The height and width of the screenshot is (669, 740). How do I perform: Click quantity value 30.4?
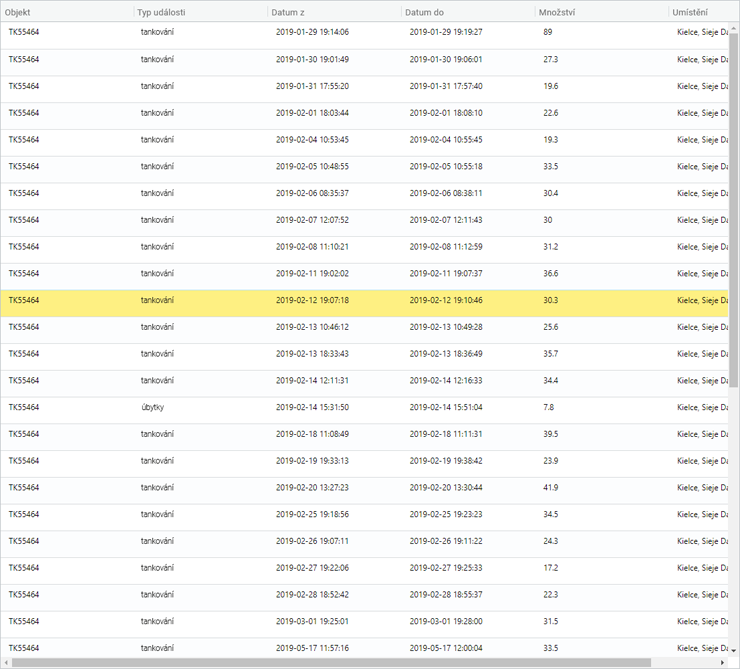550,193
